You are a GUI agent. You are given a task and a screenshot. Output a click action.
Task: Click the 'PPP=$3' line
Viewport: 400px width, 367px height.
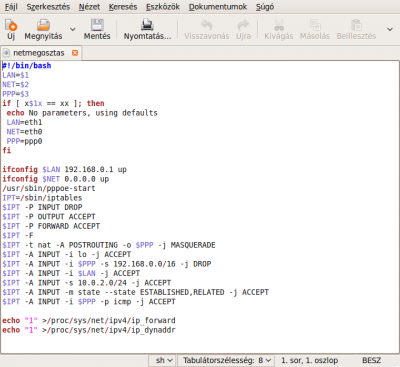click(x=15, y=94)
